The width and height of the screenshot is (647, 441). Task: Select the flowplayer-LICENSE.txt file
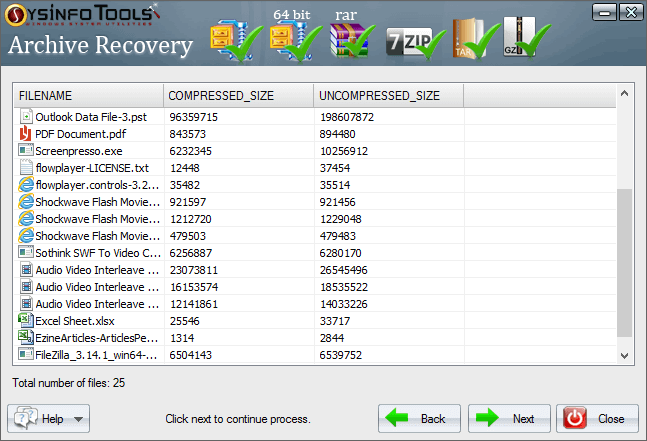click(x=91, y=168)
